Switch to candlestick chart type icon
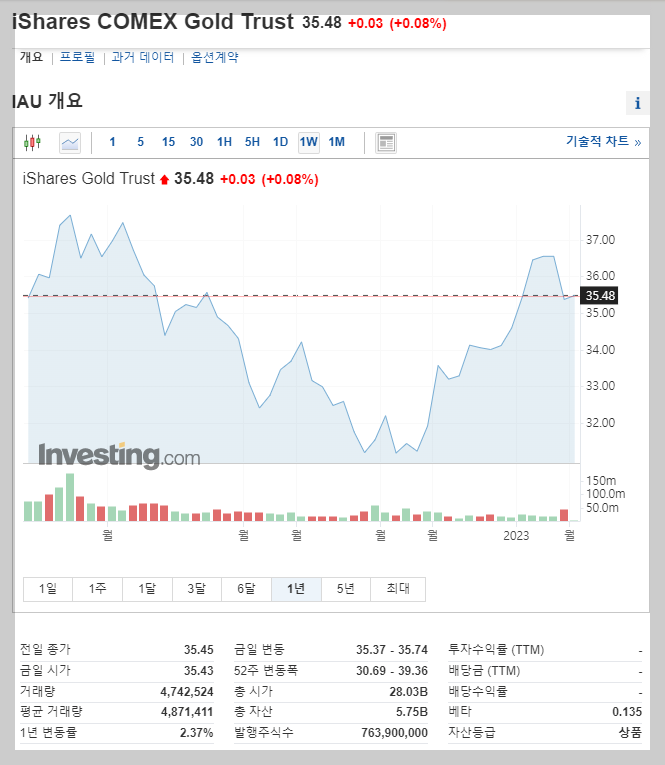The height and width of the screenshot is (765, 665). 32,142
